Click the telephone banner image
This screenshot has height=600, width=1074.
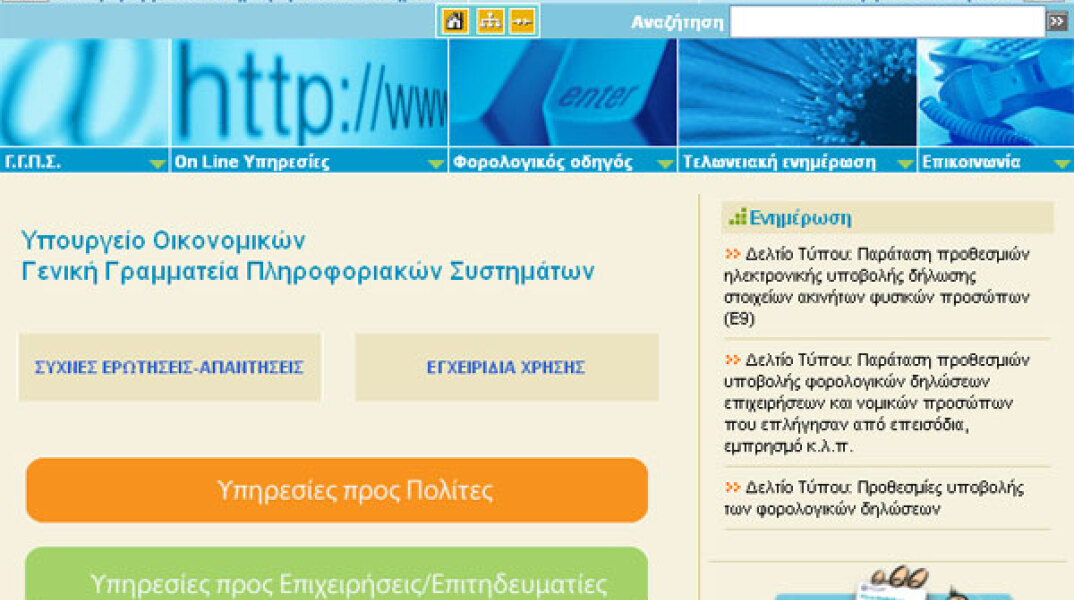[996, 92]
